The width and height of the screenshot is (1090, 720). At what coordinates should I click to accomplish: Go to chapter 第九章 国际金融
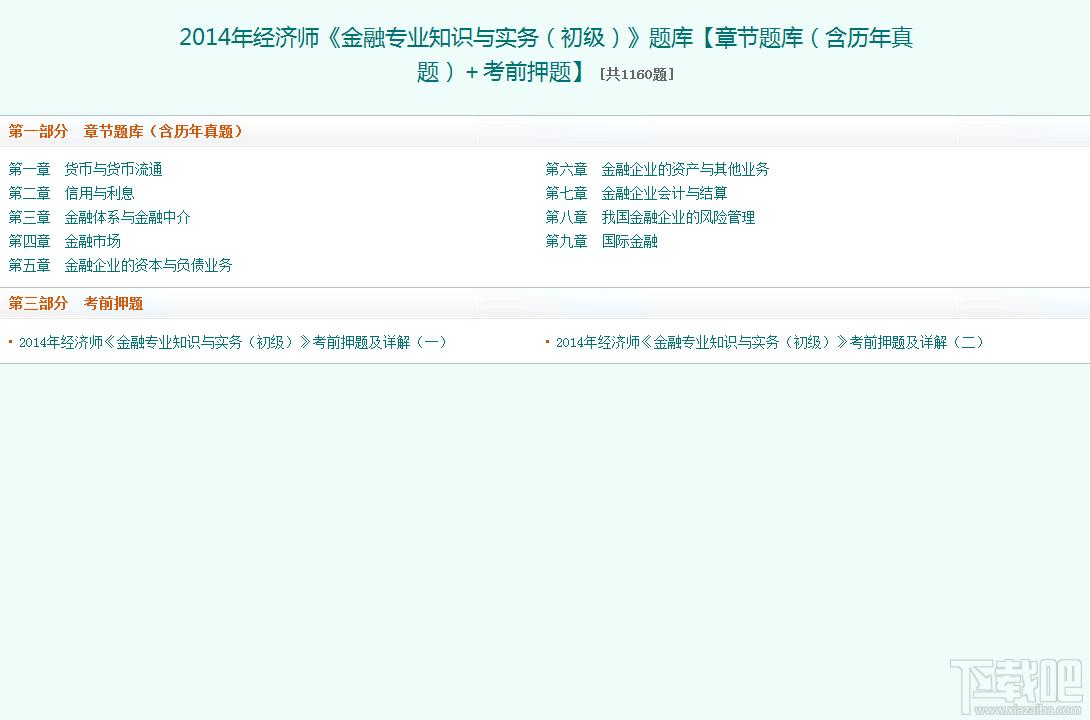coord(601,241)
